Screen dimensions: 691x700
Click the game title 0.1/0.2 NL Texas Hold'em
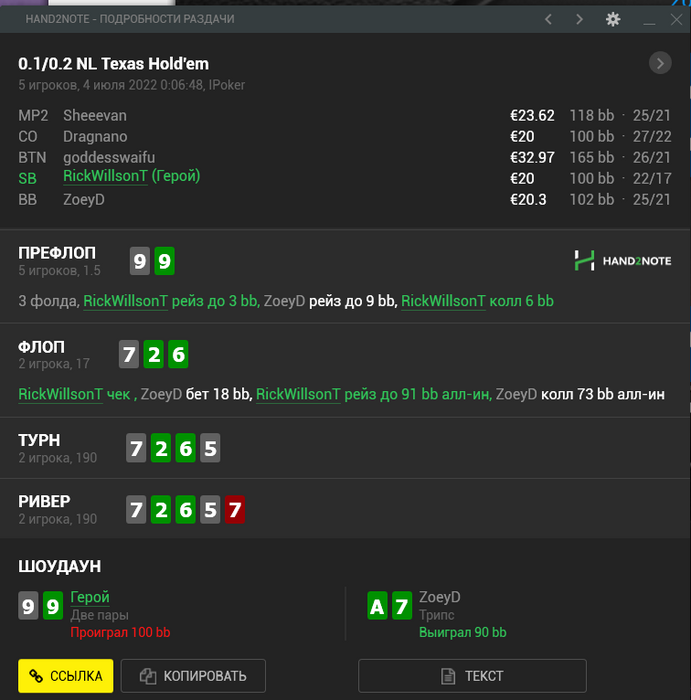click(x=113, y=64)
